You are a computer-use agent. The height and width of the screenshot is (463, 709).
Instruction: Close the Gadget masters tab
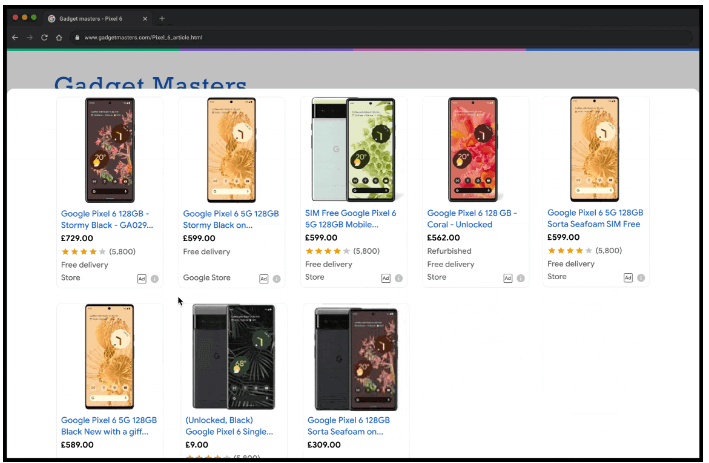[x=145, y=19]
